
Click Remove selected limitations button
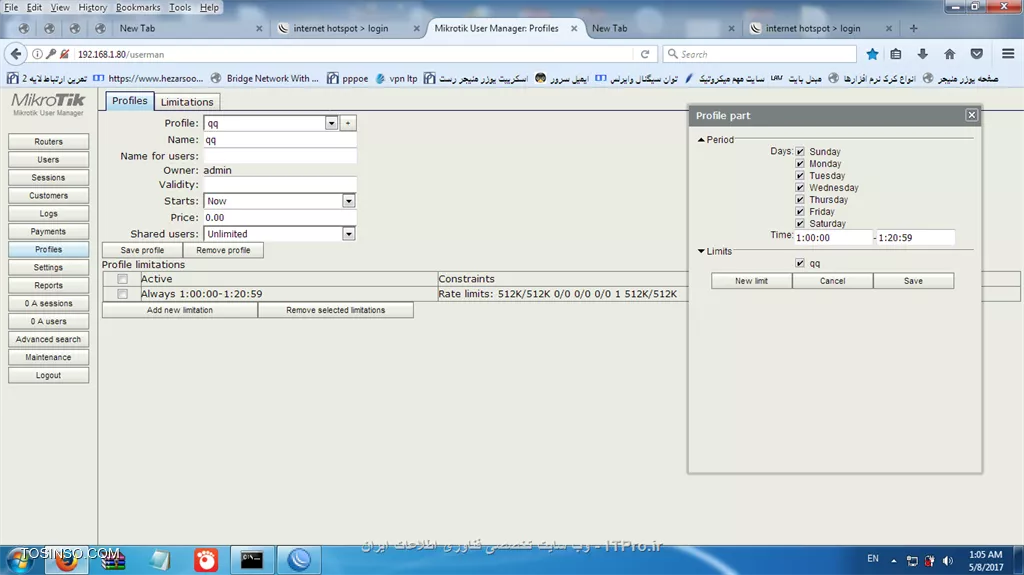point(336,310)
